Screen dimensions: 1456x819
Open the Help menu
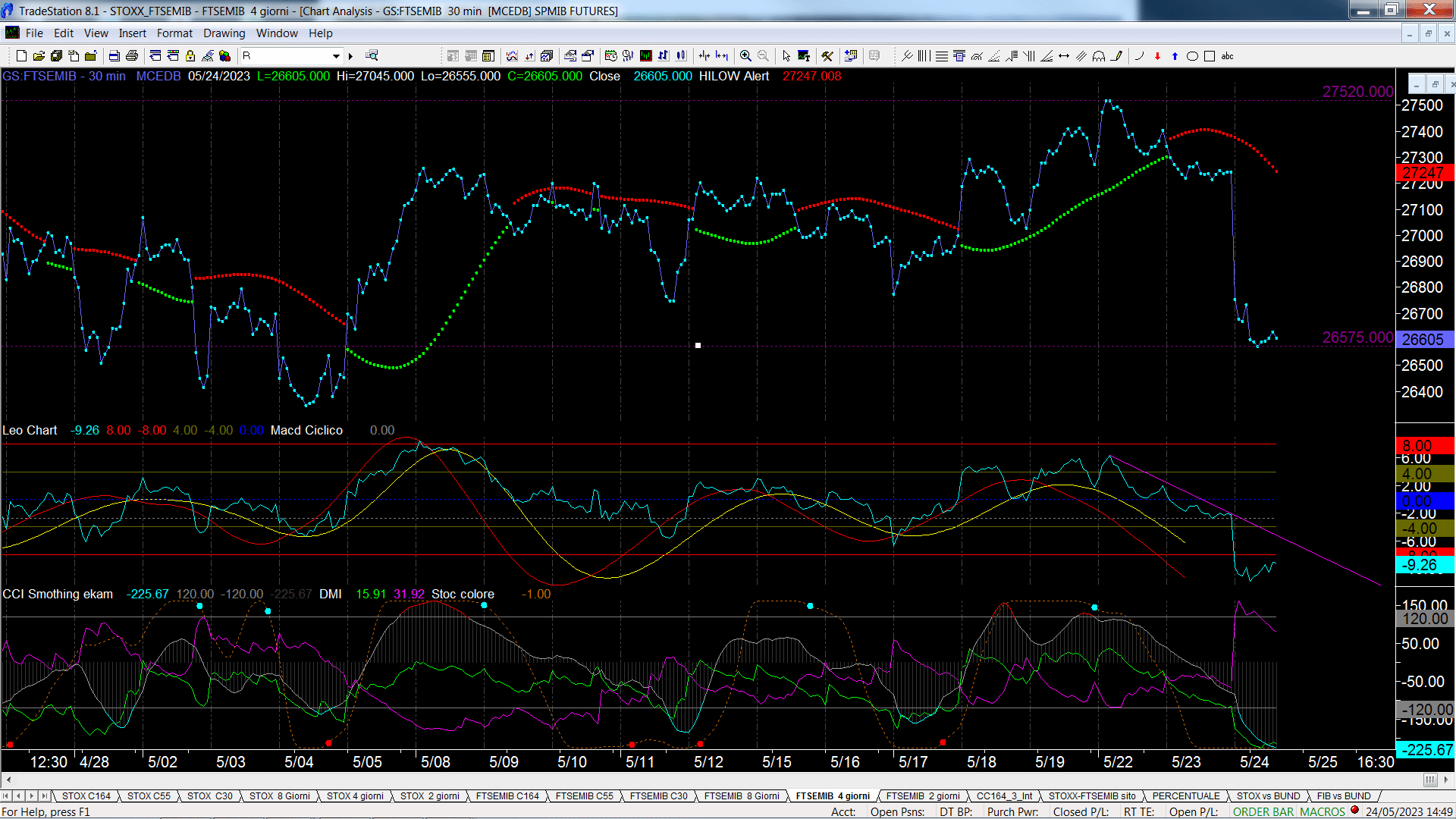point(320,33)
